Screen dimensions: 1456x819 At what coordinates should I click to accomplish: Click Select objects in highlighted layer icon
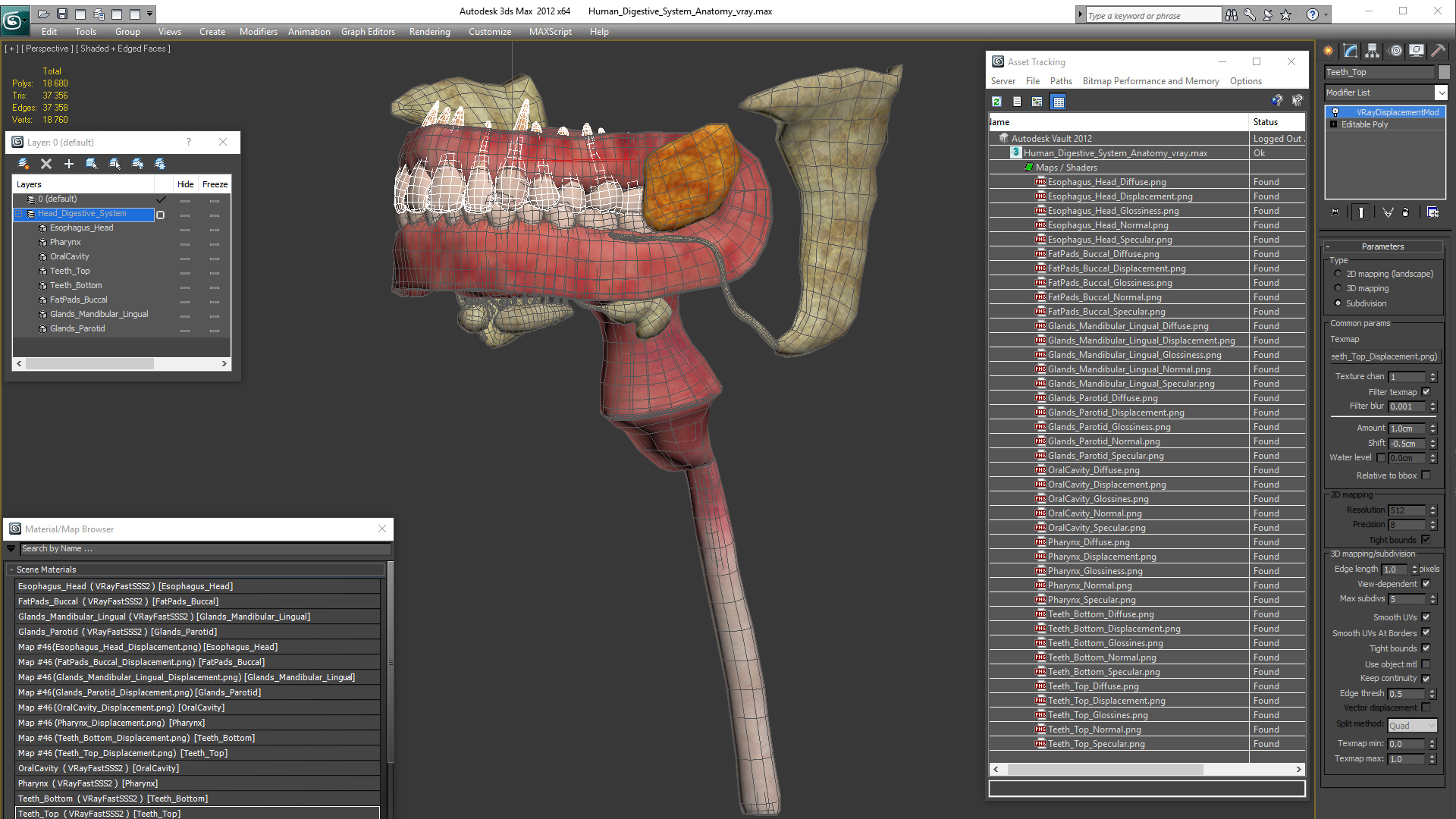coord(92,164)
